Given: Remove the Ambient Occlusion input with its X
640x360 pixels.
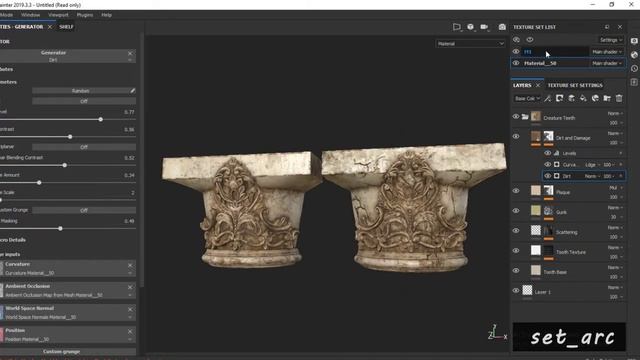Looking at the screenshot, I should 130,287.
